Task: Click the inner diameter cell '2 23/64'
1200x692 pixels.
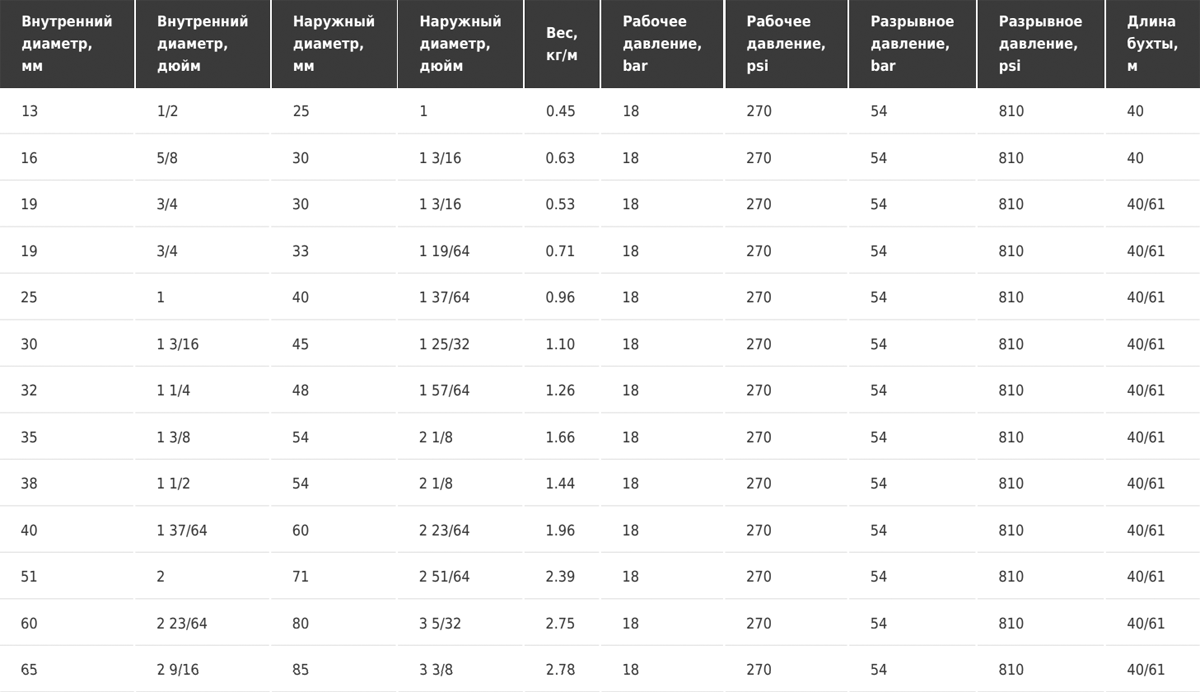Action: [x=203, y=623]
